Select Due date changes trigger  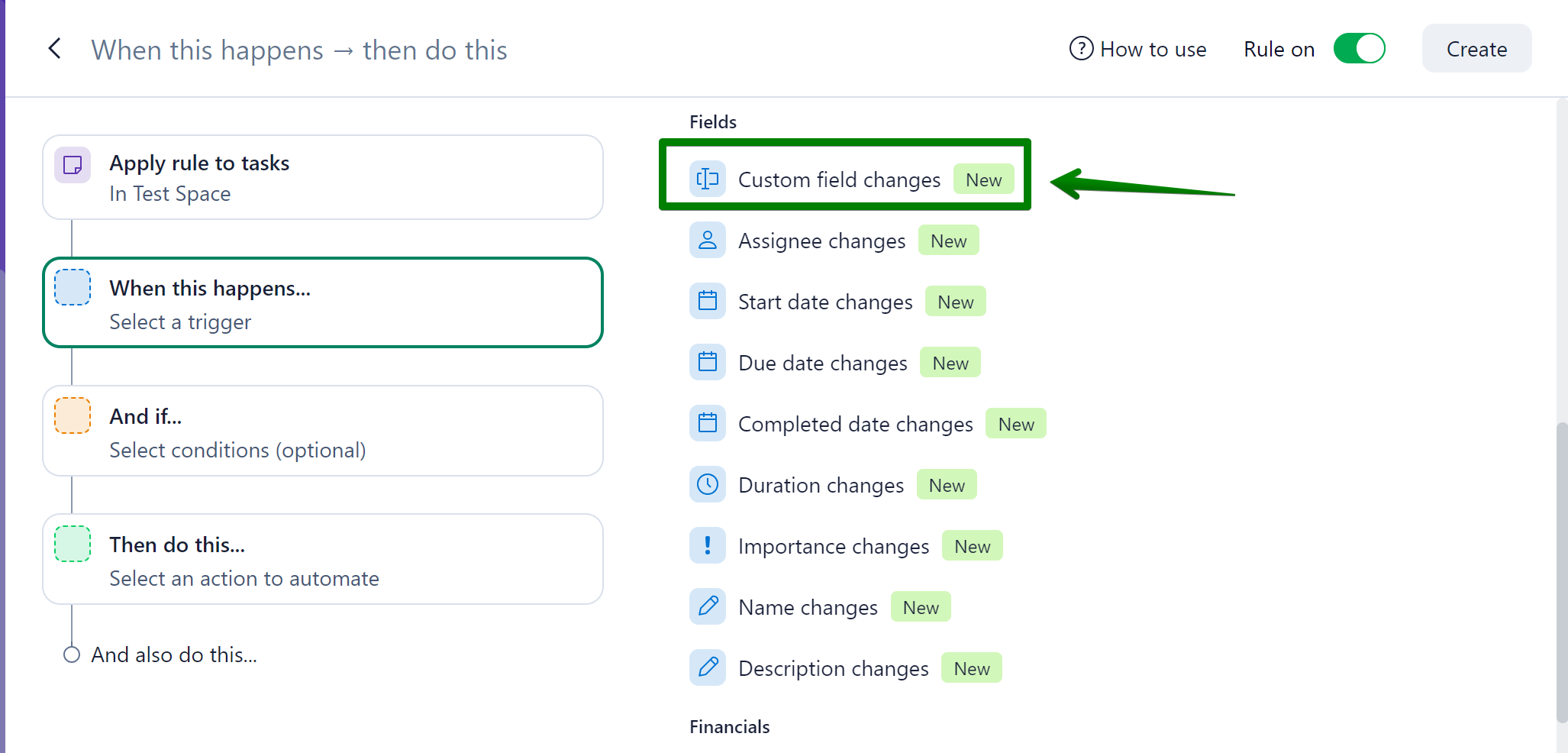pyautogui.click(x=822, y=363)
